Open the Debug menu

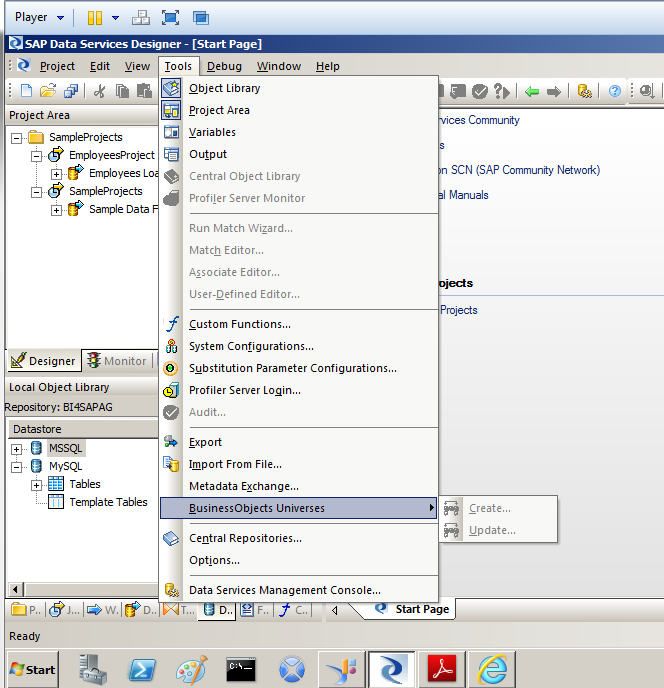[x=224, y=66]
